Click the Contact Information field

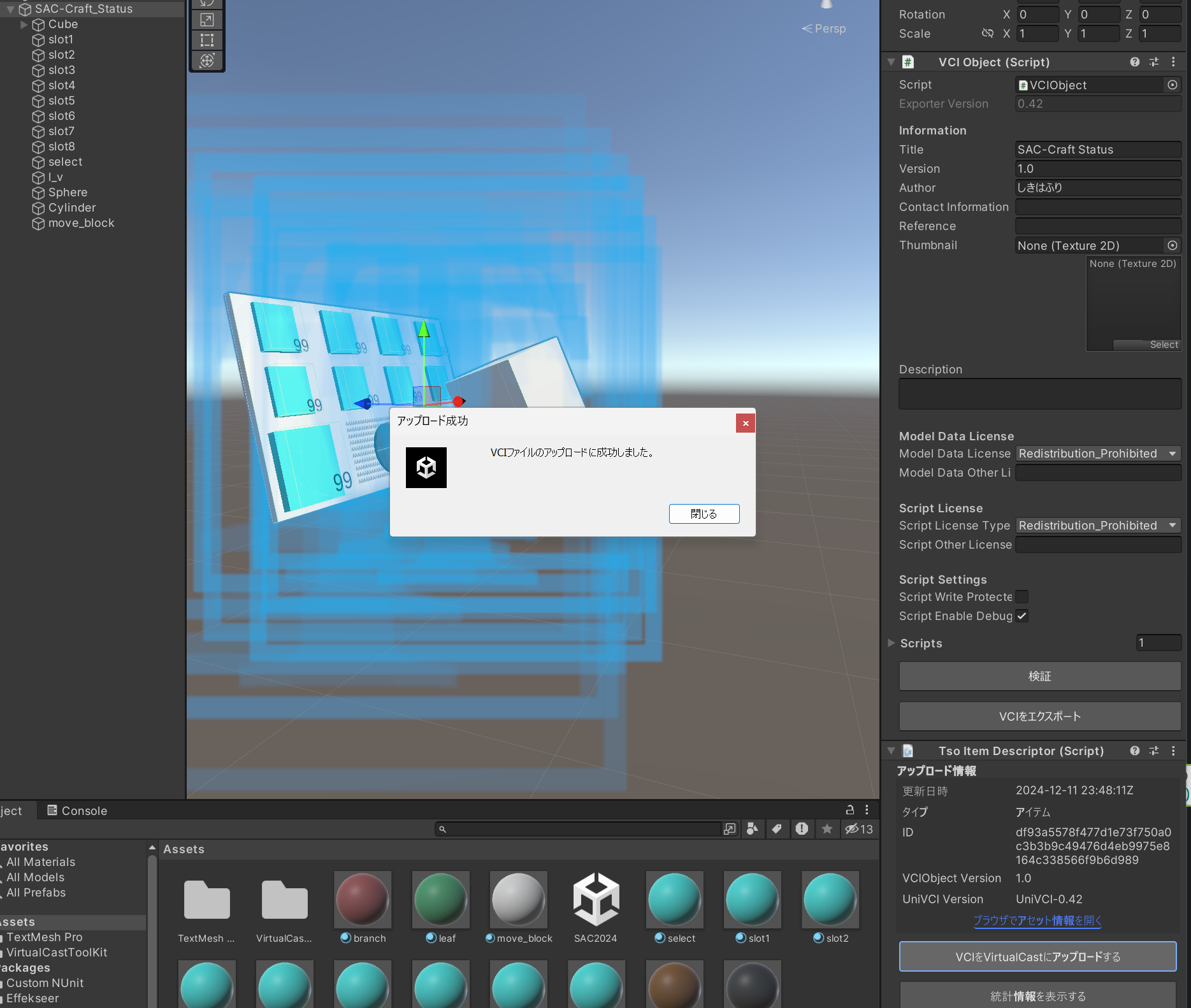point(1098,207)
